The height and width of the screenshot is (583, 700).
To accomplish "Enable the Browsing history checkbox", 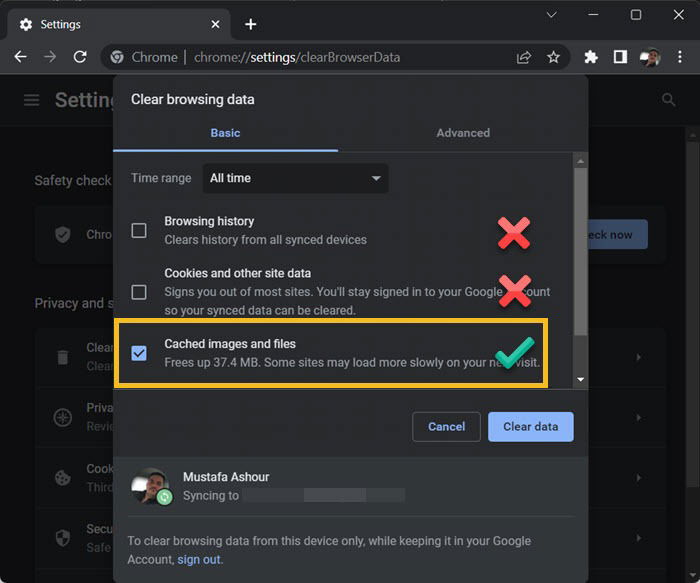I will [139, 231].
